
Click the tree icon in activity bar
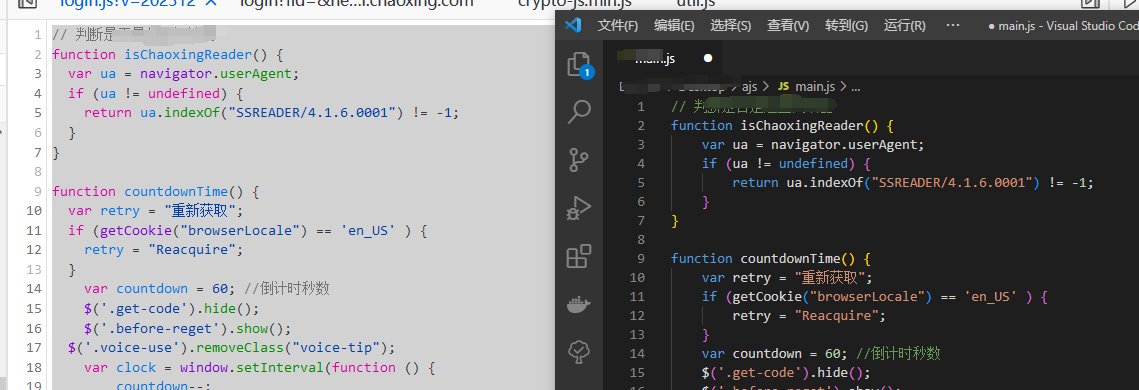(x=579, y=352)
